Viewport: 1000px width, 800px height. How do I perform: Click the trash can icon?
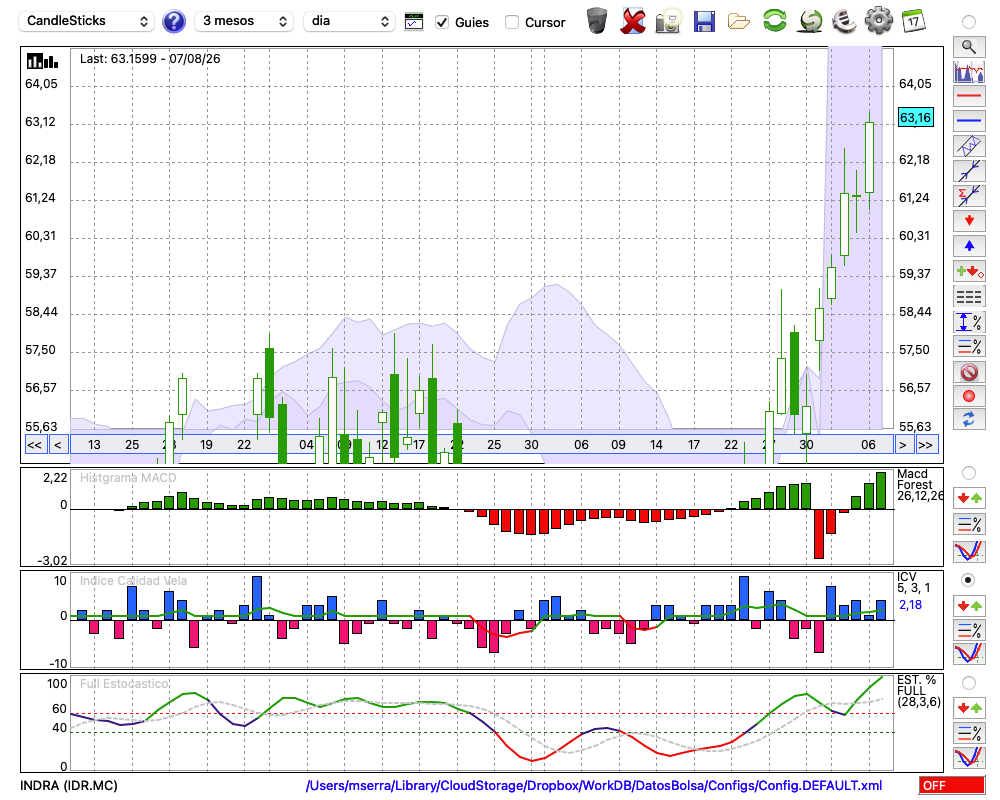click(x=597, y=20)
